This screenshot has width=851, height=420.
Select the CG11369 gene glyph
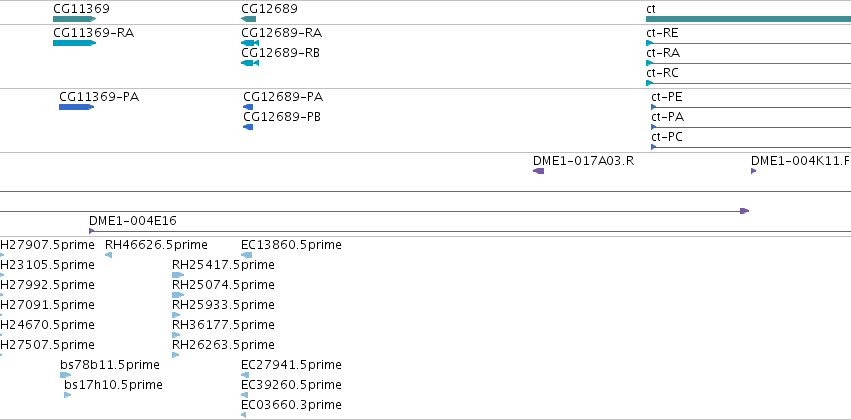tap(74, 19)
